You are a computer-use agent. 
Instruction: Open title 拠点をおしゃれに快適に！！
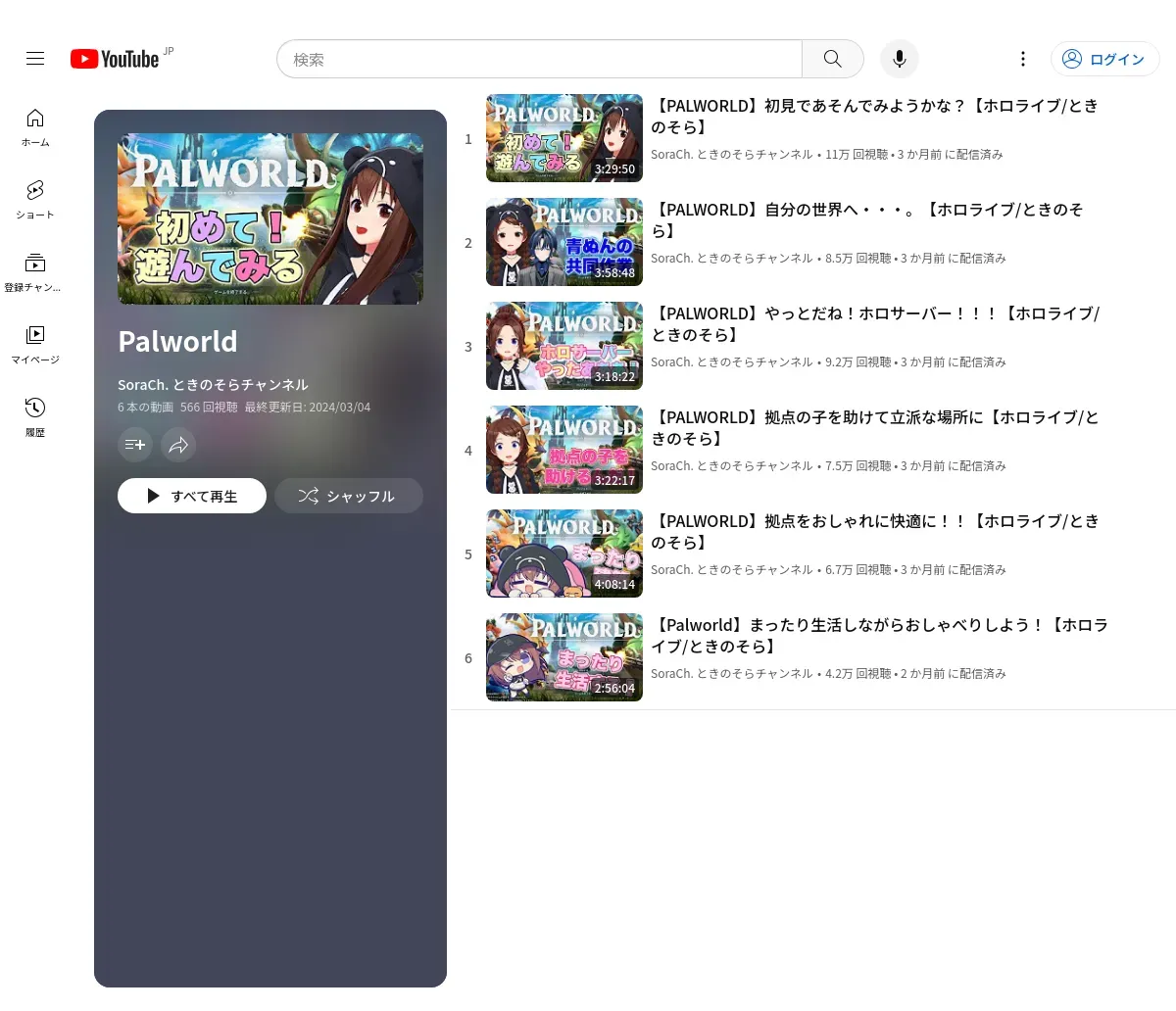875,531
